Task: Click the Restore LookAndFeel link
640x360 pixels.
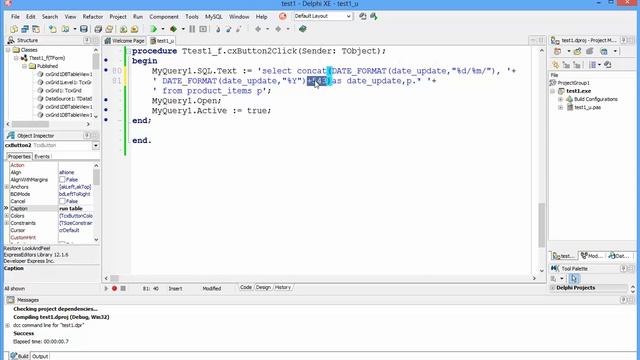Action: point(27,248)
